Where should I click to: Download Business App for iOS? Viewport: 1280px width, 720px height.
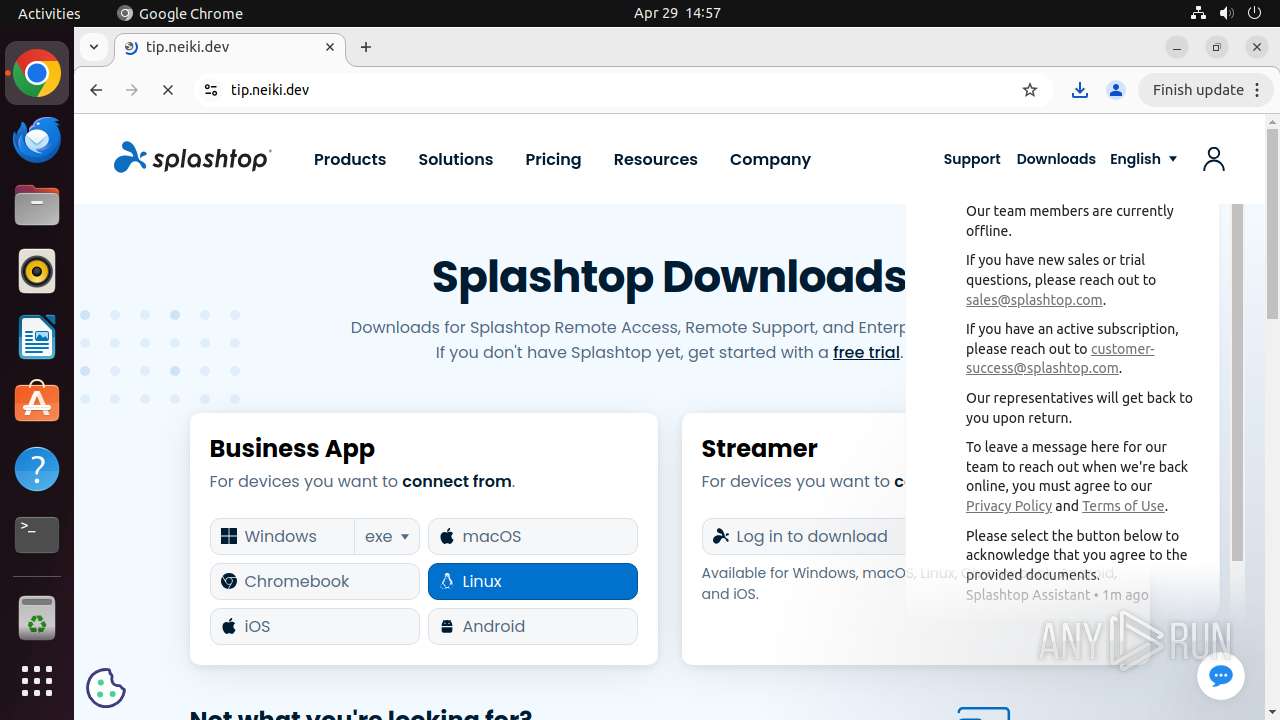[315, 626]
